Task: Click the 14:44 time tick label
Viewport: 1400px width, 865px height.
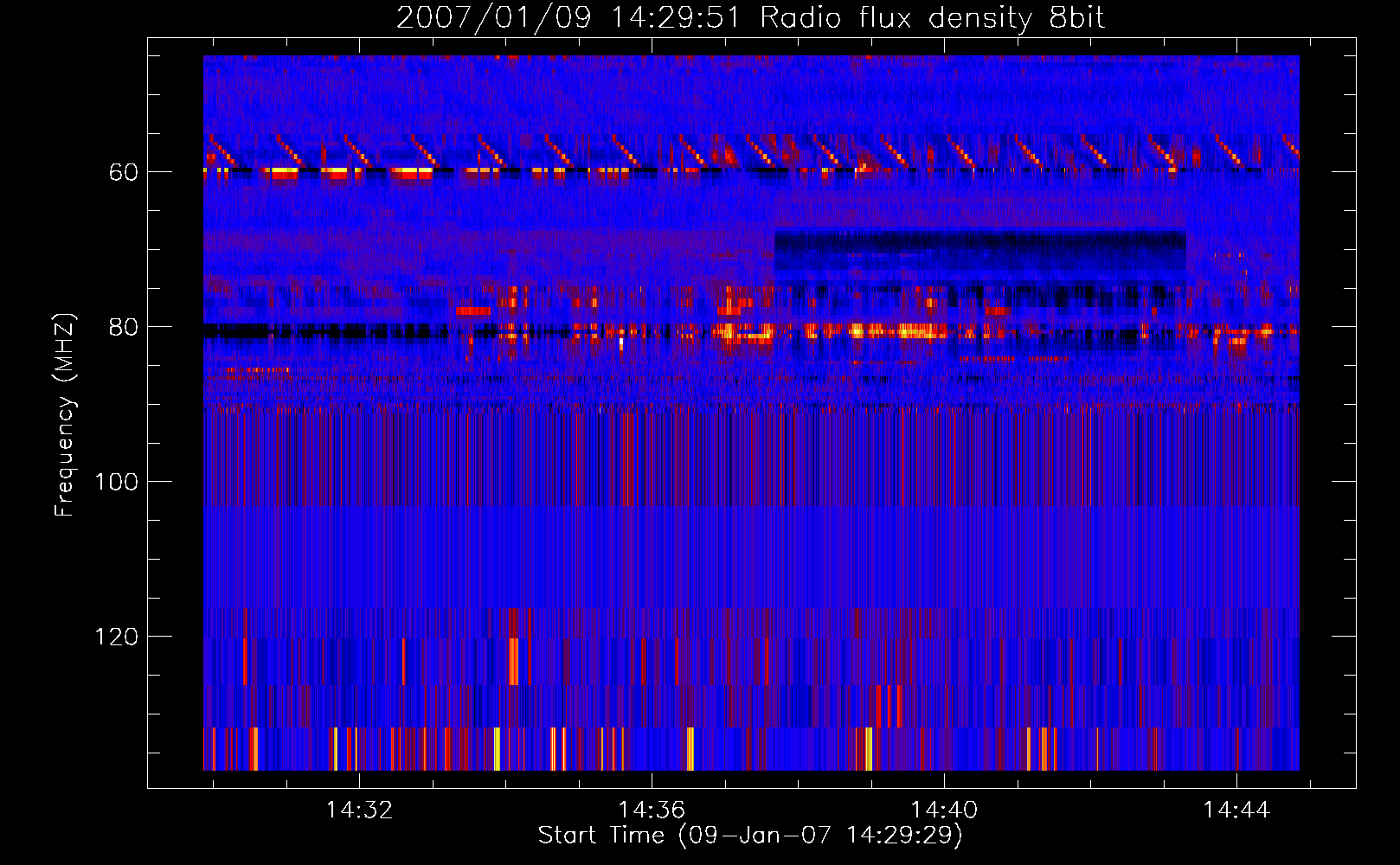Action: [x=1236, y=810]
